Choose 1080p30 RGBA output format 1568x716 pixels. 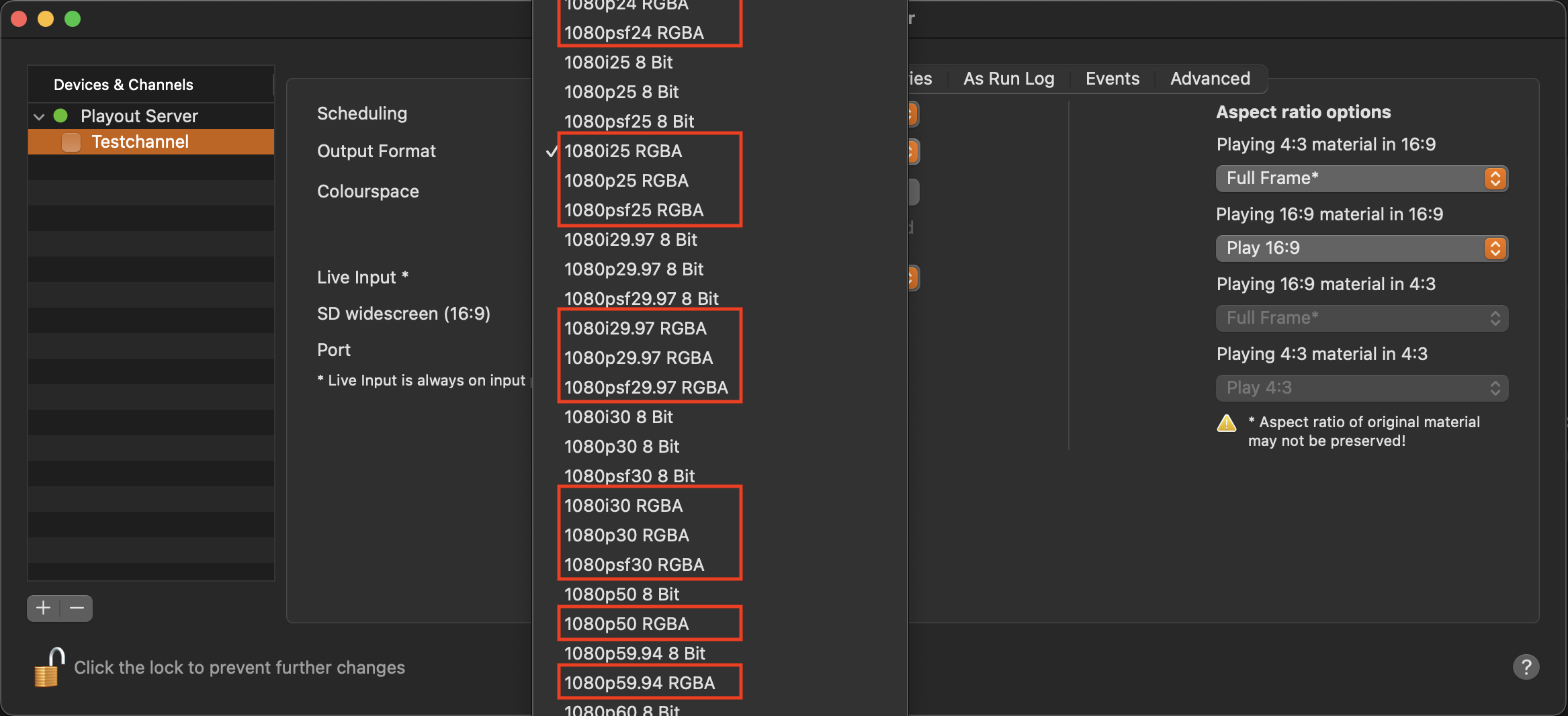coord(720,535)
